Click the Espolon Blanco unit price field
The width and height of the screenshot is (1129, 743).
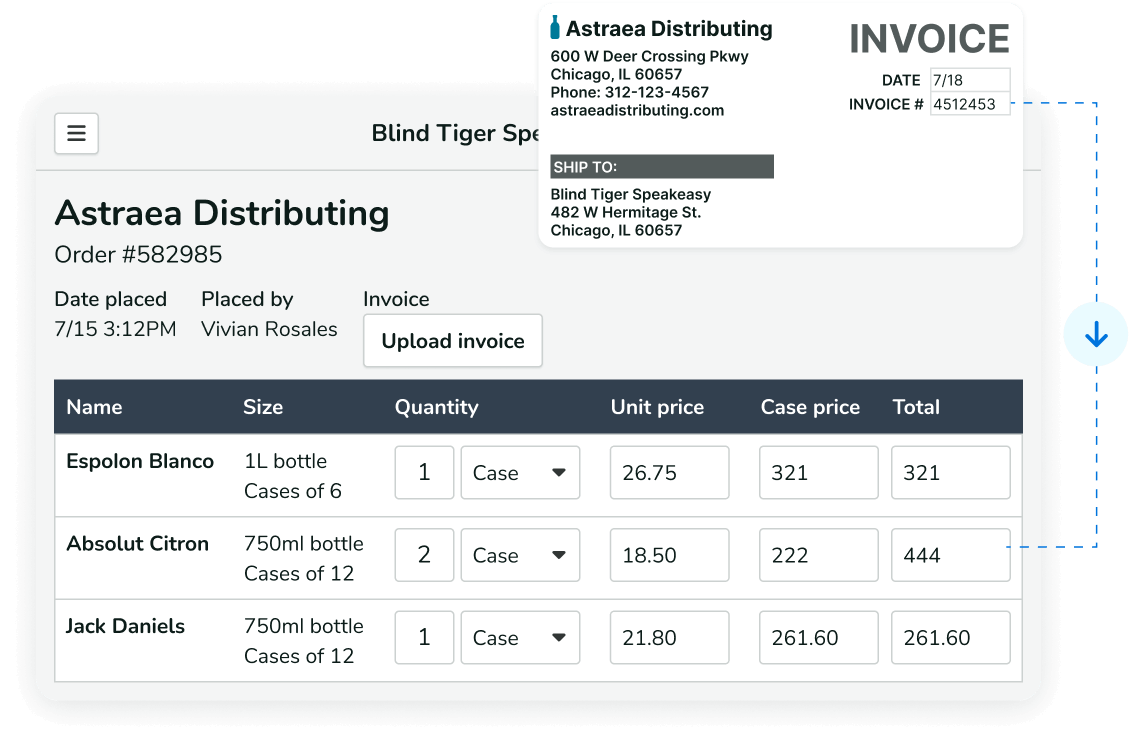(x=669, y=472)
